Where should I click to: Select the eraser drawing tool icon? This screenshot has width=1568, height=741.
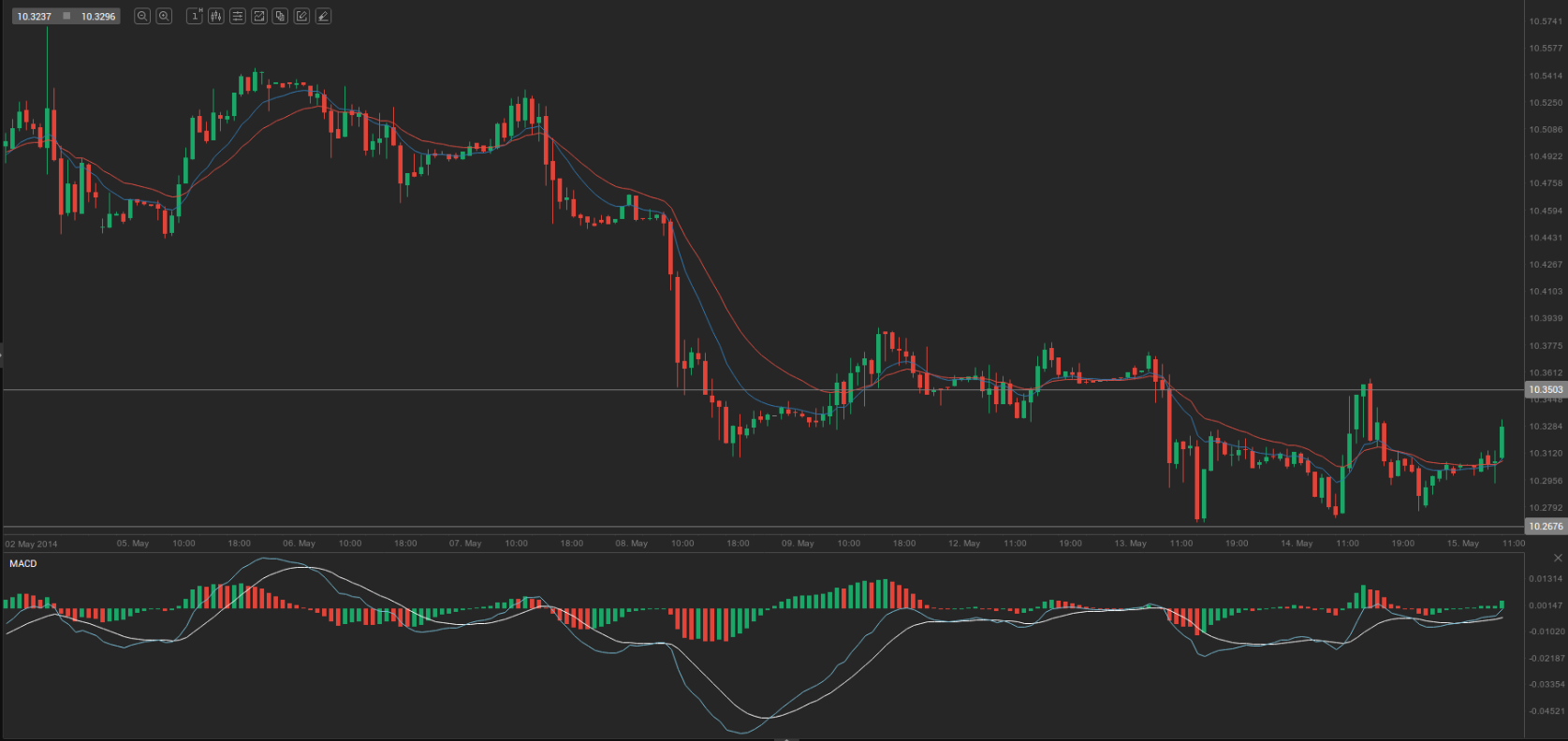(x=323, y=16)
